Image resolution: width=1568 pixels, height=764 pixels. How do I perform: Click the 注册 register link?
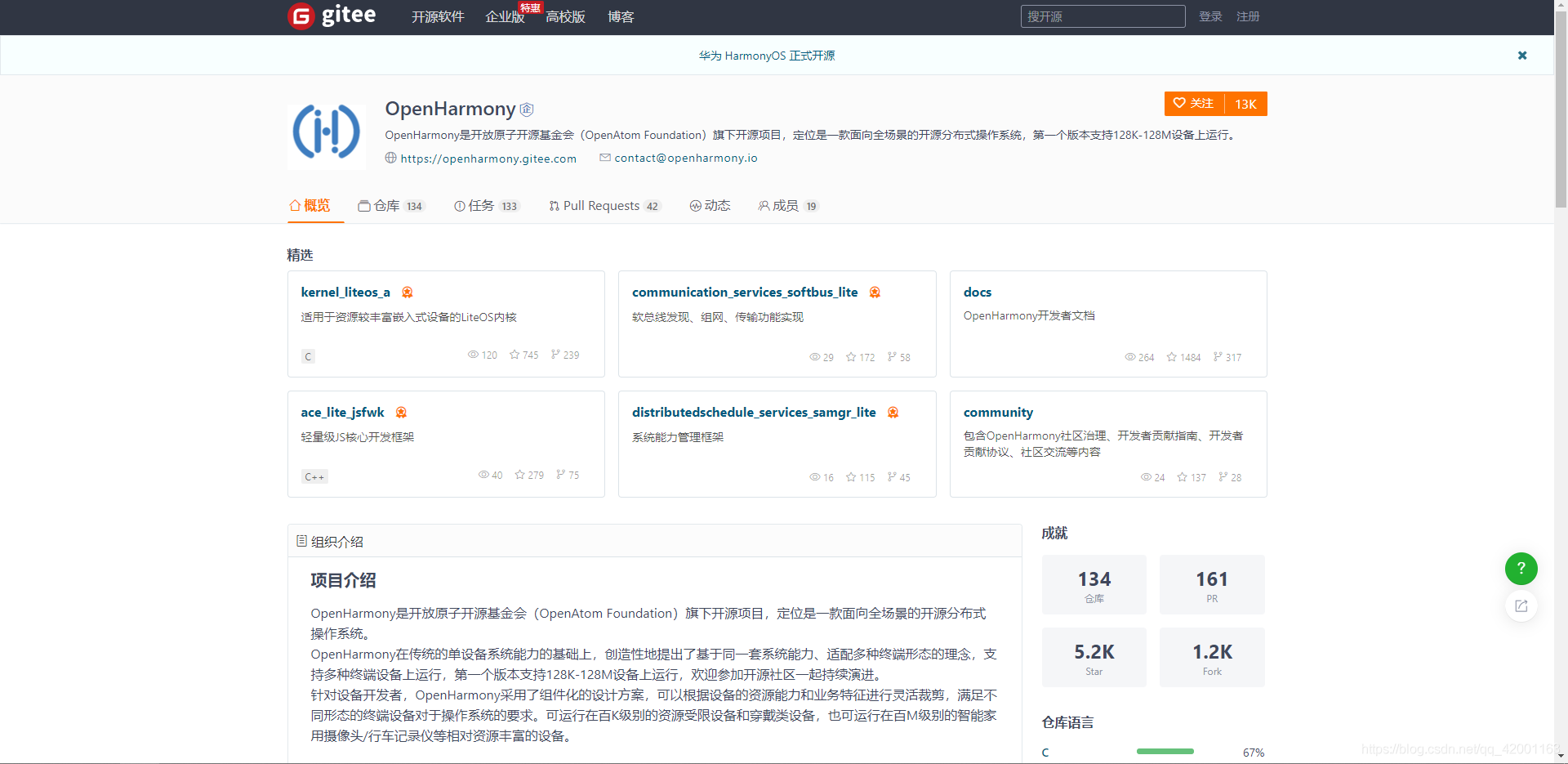[1248, 16]
